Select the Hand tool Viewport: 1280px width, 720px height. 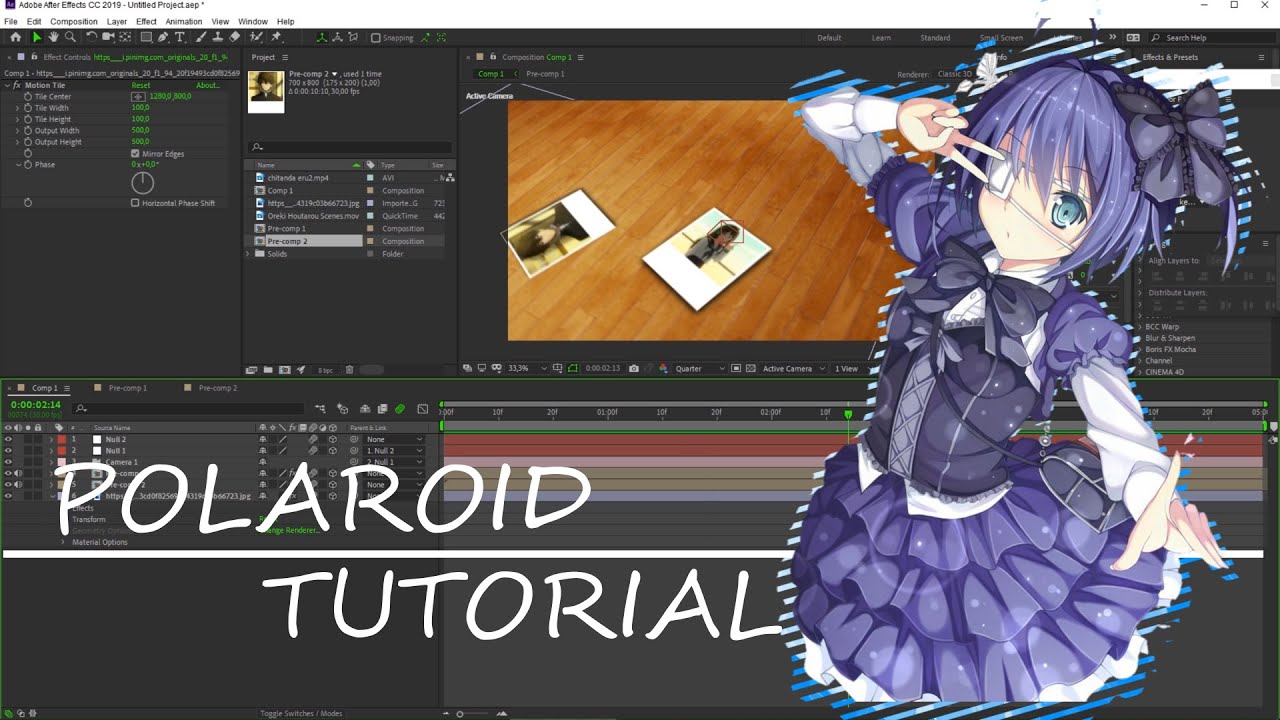tap(53, 37)
